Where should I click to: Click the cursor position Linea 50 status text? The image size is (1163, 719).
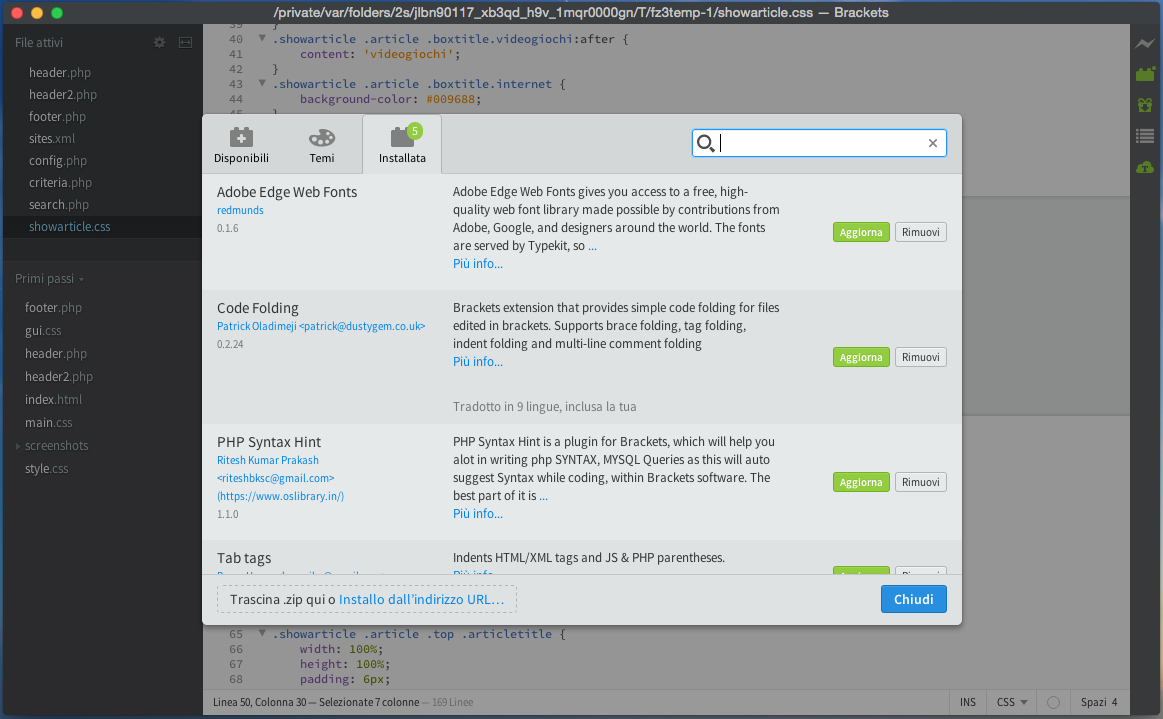click(x=259, y=702)
